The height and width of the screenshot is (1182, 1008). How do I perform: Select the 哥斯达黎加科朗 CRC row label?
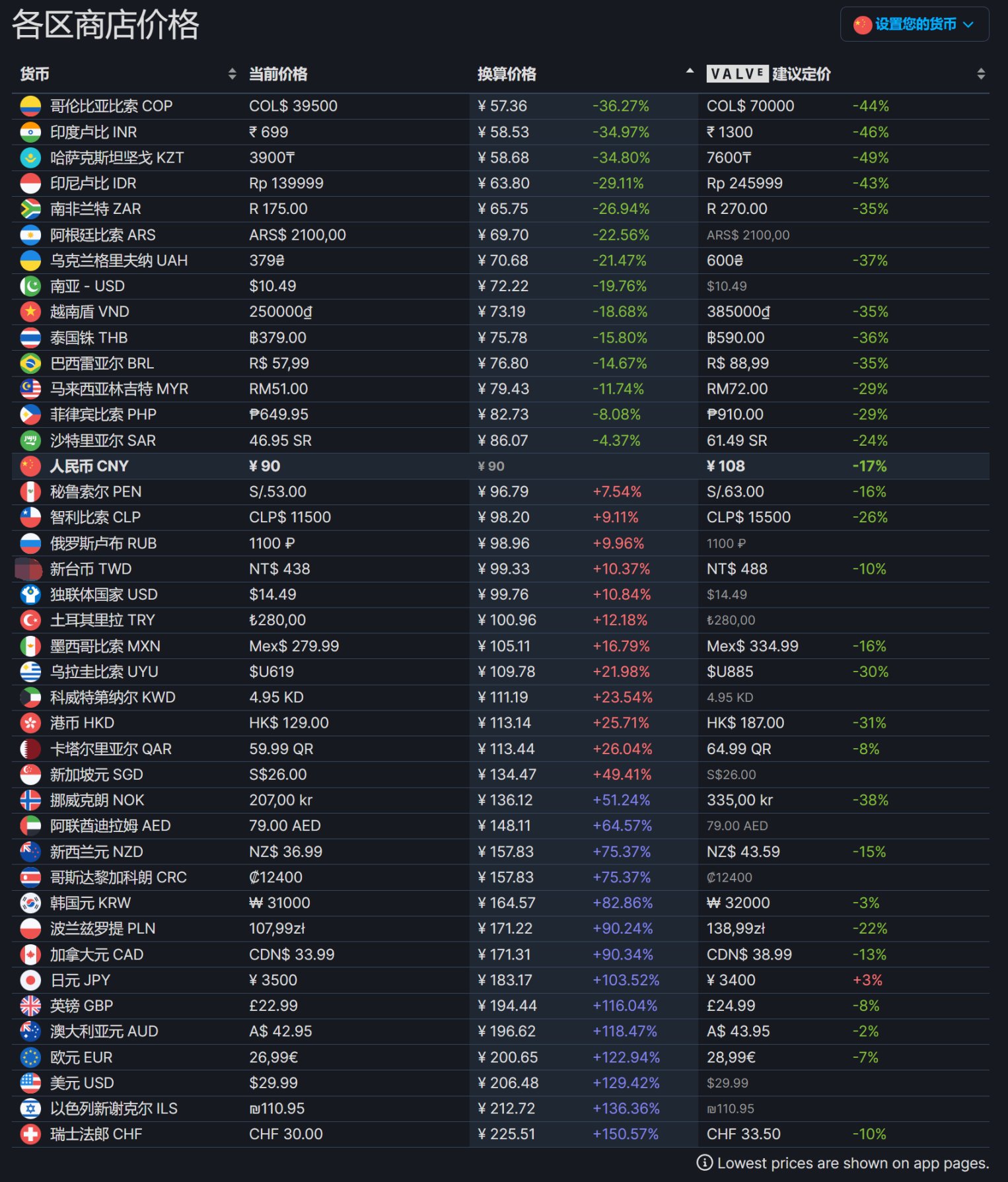coord(118,878)
